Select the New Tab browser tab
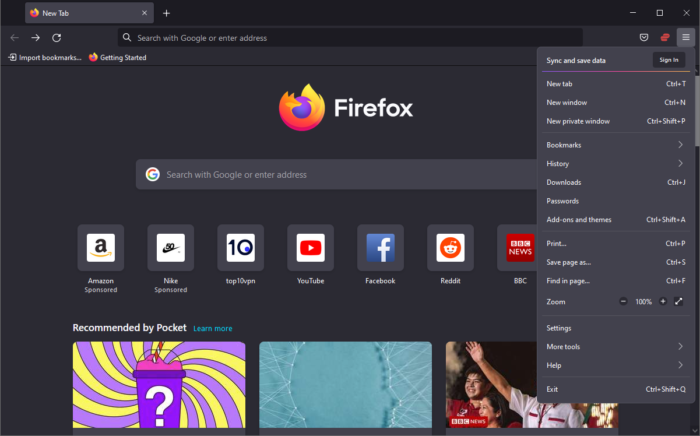Screen dimensions: 700x436 [x=89, y=13]
